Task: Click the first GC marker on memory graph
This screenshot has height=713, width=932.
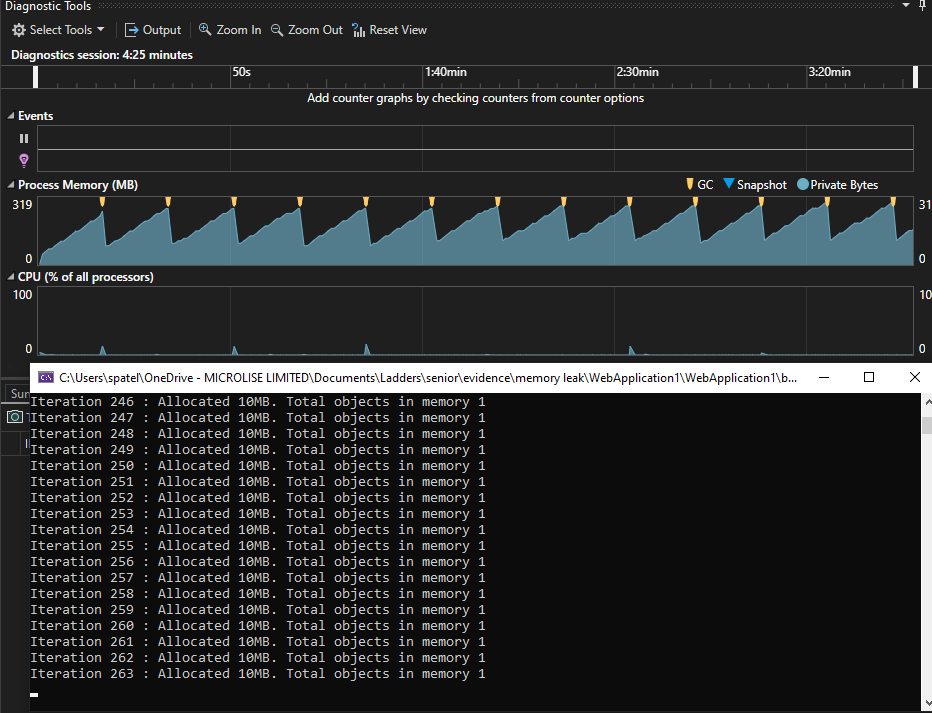Action: (102, 202)
